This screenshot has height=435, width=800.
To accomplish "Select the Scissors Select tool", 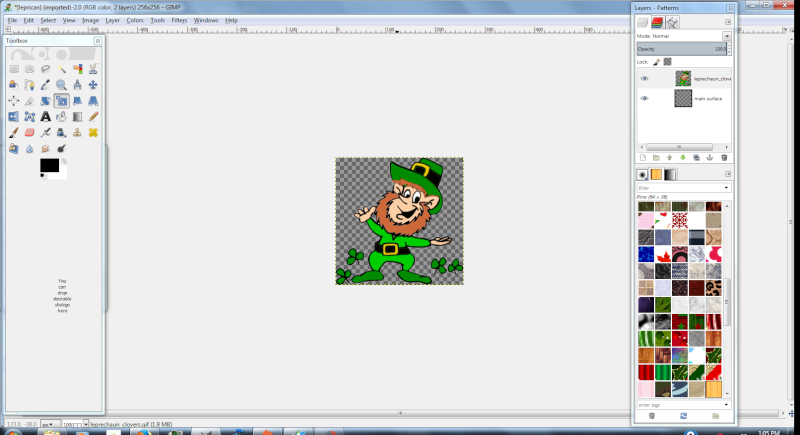I will point(93,69).
